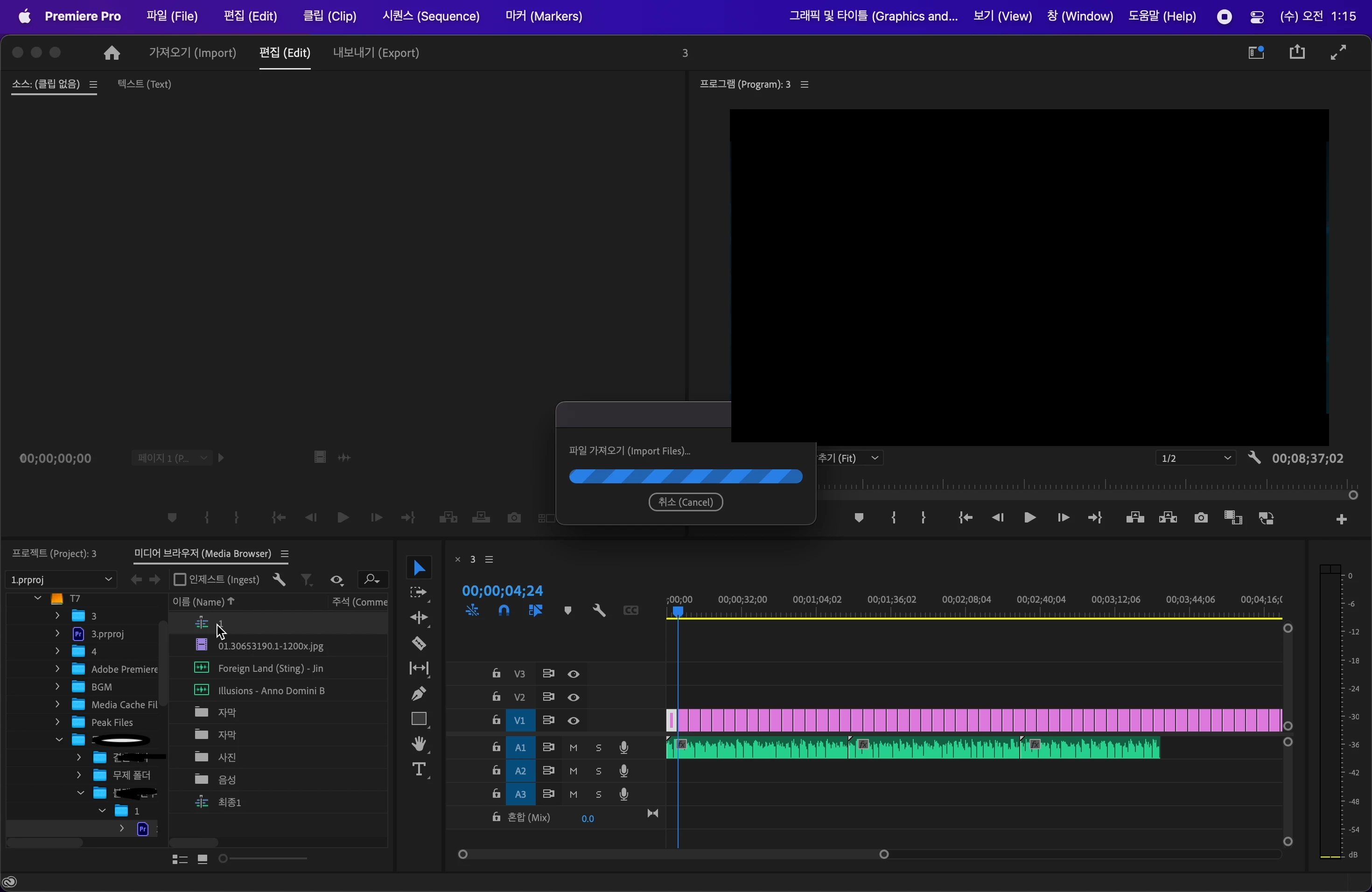This screenshot has height=892, width=1372.
Task: Hide the V1 track output
Action: point(574,721)
